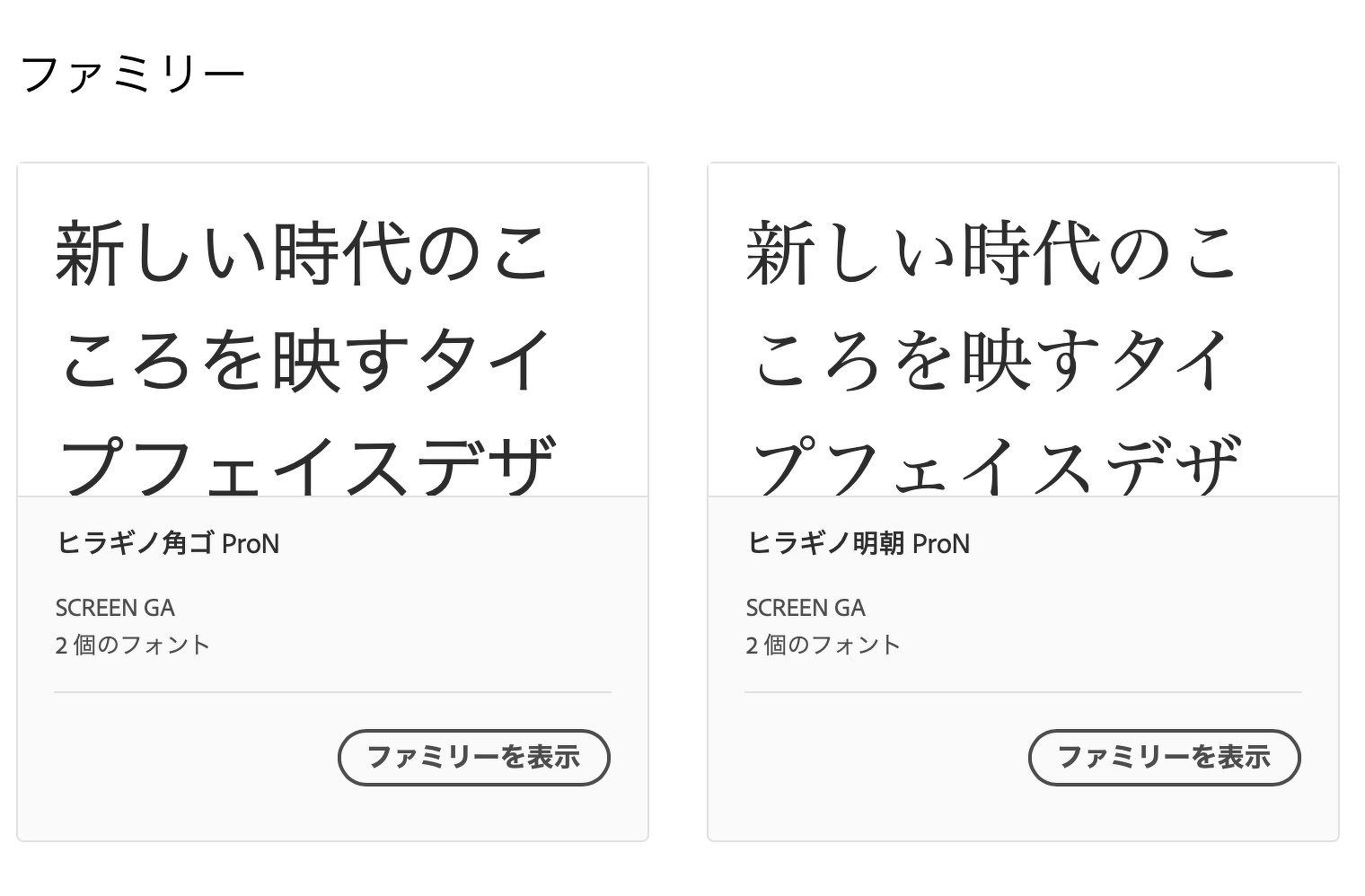1365x896 pixels.
Task: Click ころを映すタイ line in ヒラギノ明朝 preview
Action: click(992, 359)
